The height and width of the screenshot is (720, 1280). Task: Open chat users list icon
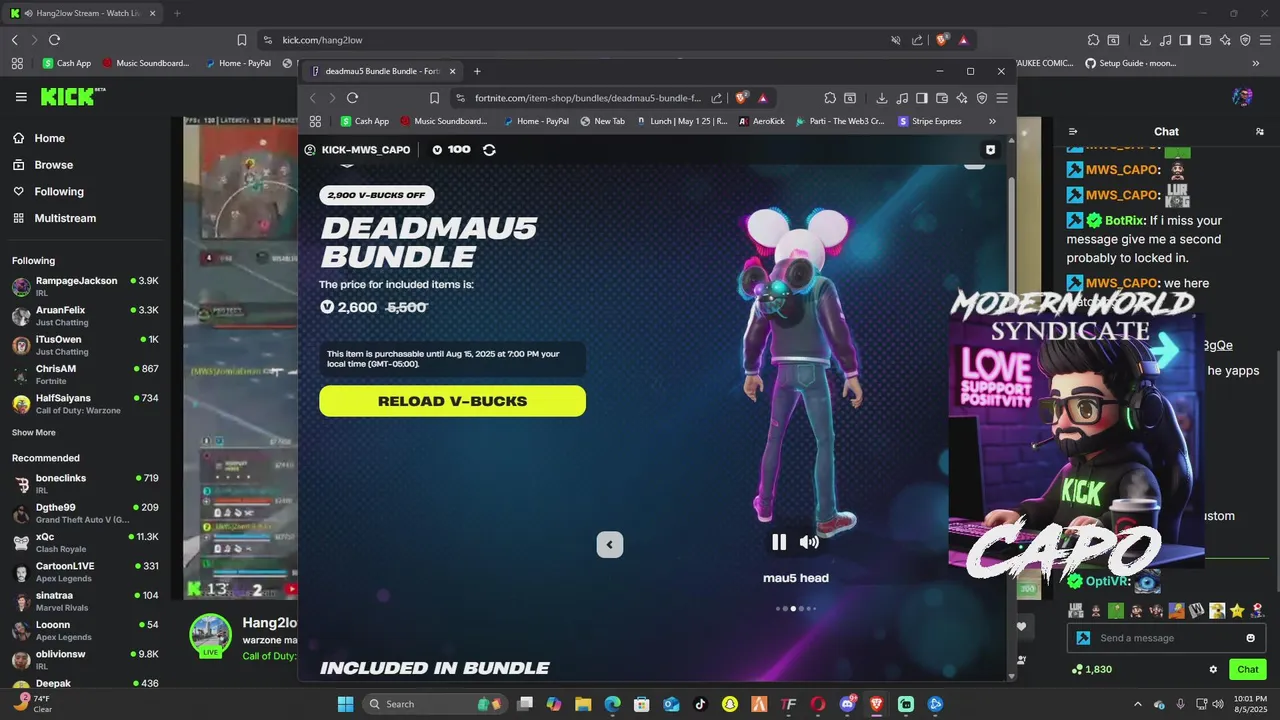[x=1260, y=132]
